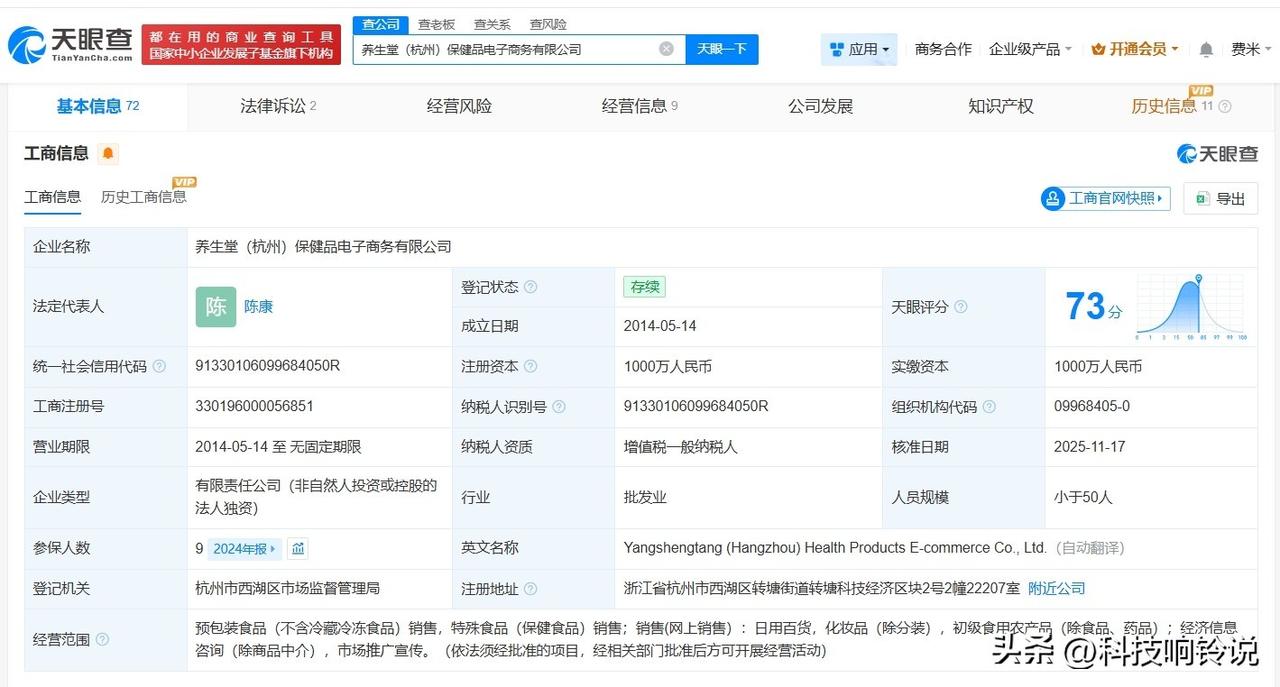
Task: Expand the 2024年报 report selector
Action: click(x=245, y=548)
